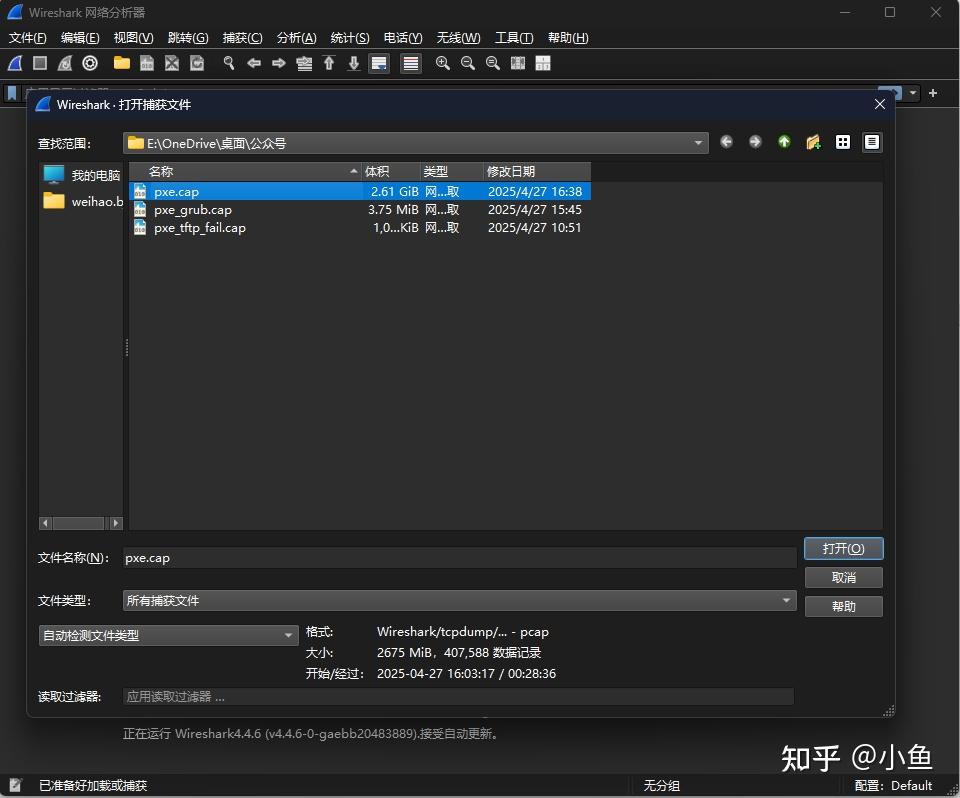This screenshot has width=960, height=798.
Task: Sort by 名称 column header
Action: pos(246,171)
